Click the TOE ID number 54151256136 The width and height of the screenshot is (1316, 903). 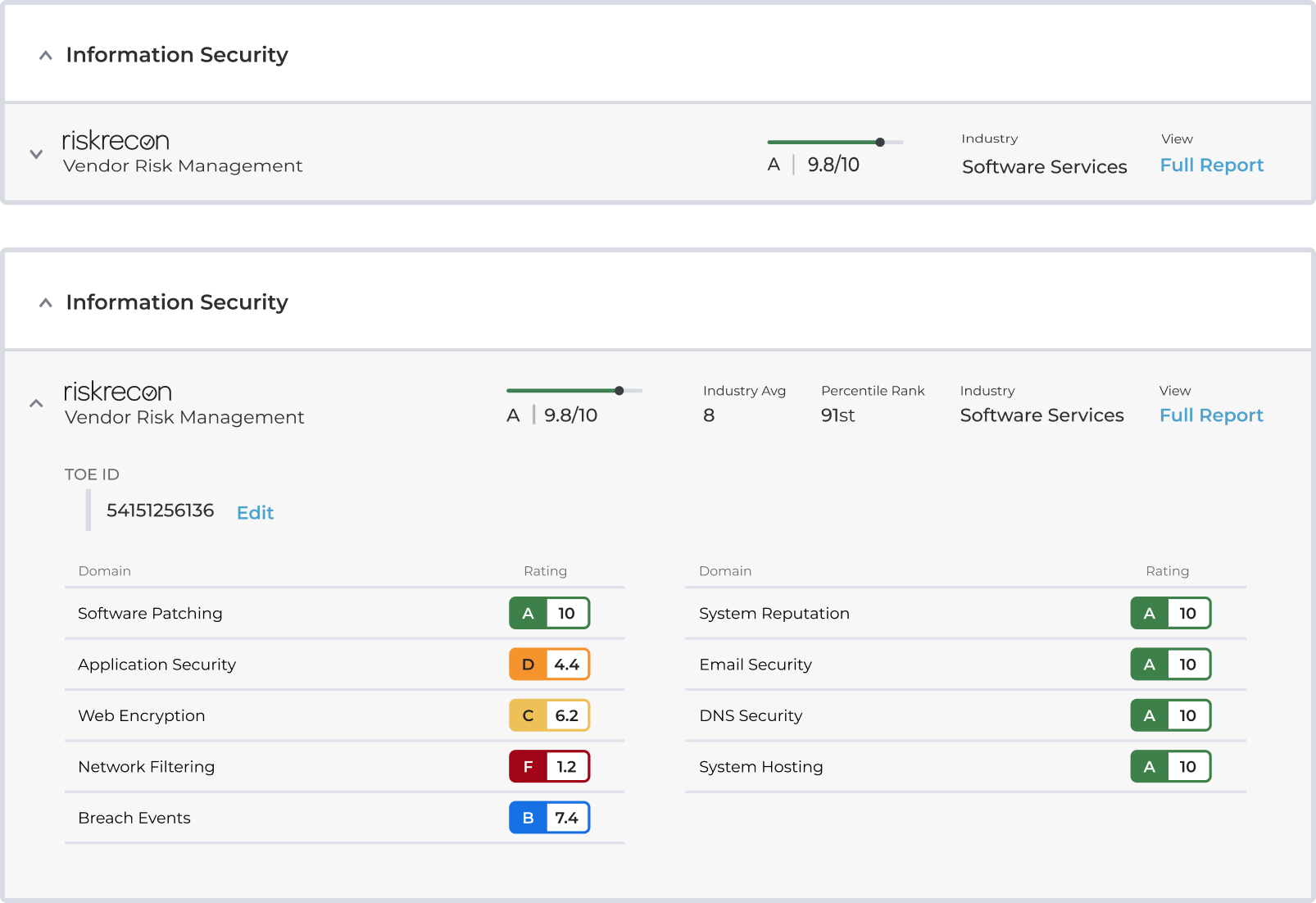point(161,510)
